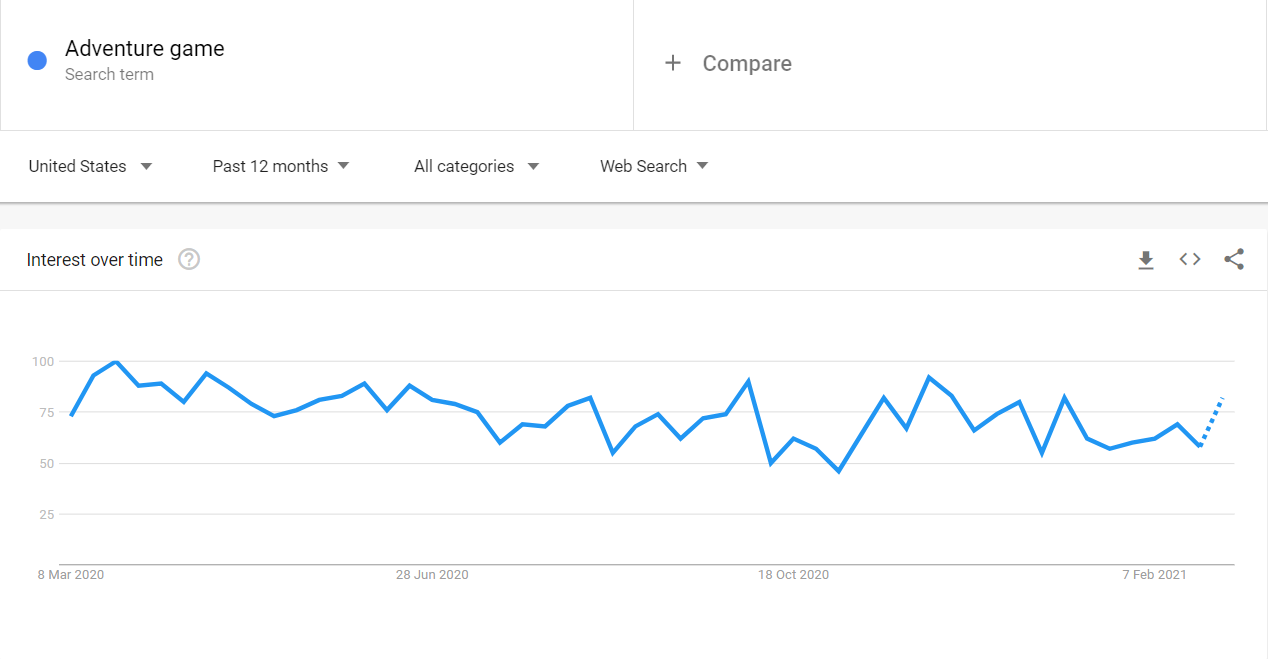This screenshot has width=1268, height=659.
Task: Click the Interest over time heading
Action: [x=95, y=260]
